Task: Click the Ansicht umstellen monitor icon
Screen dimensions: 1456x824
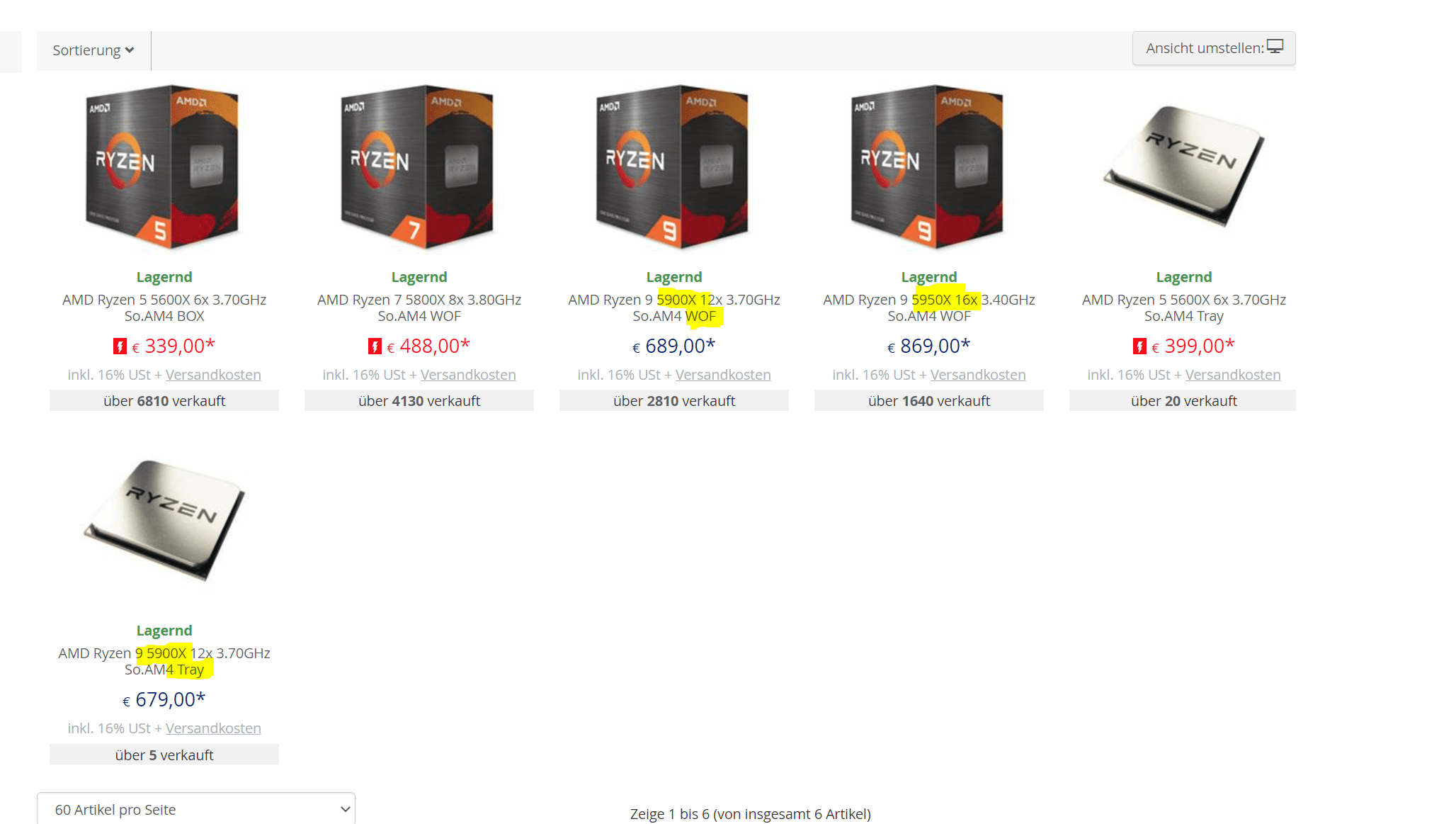Action: [1275, 47]
